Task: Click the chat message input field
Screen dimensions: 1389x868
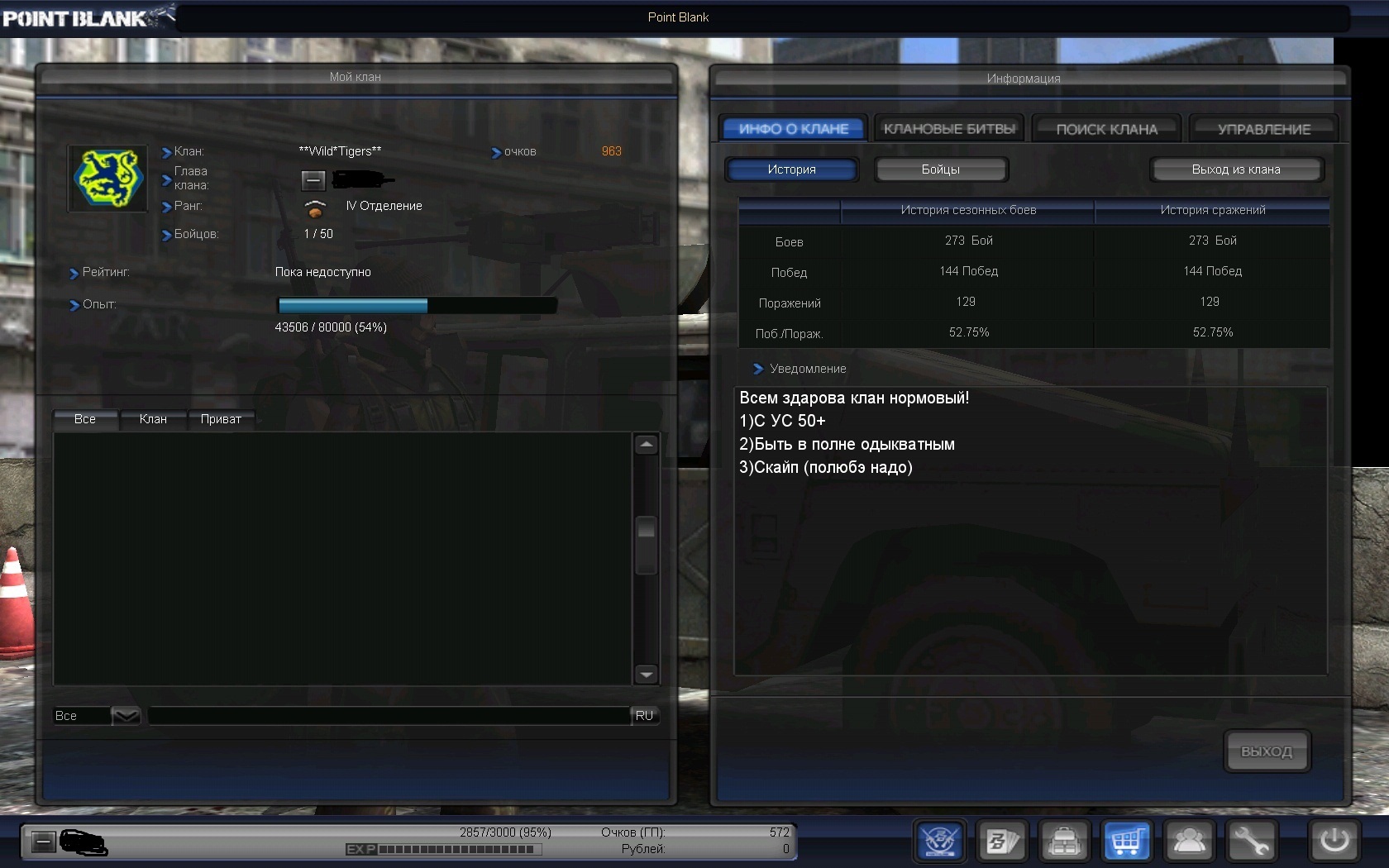Action: coord(389,716)
